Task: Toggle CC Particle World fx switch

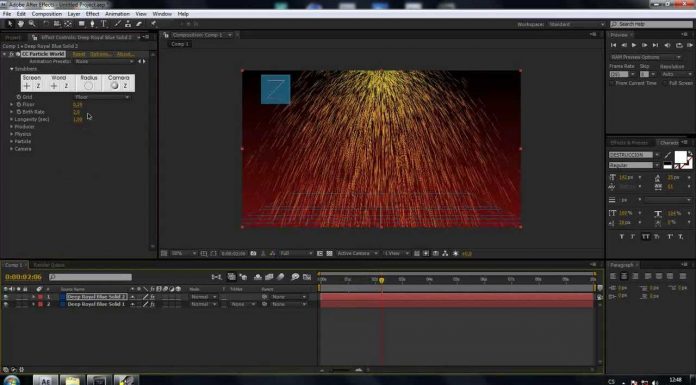Action: [12, 54]
